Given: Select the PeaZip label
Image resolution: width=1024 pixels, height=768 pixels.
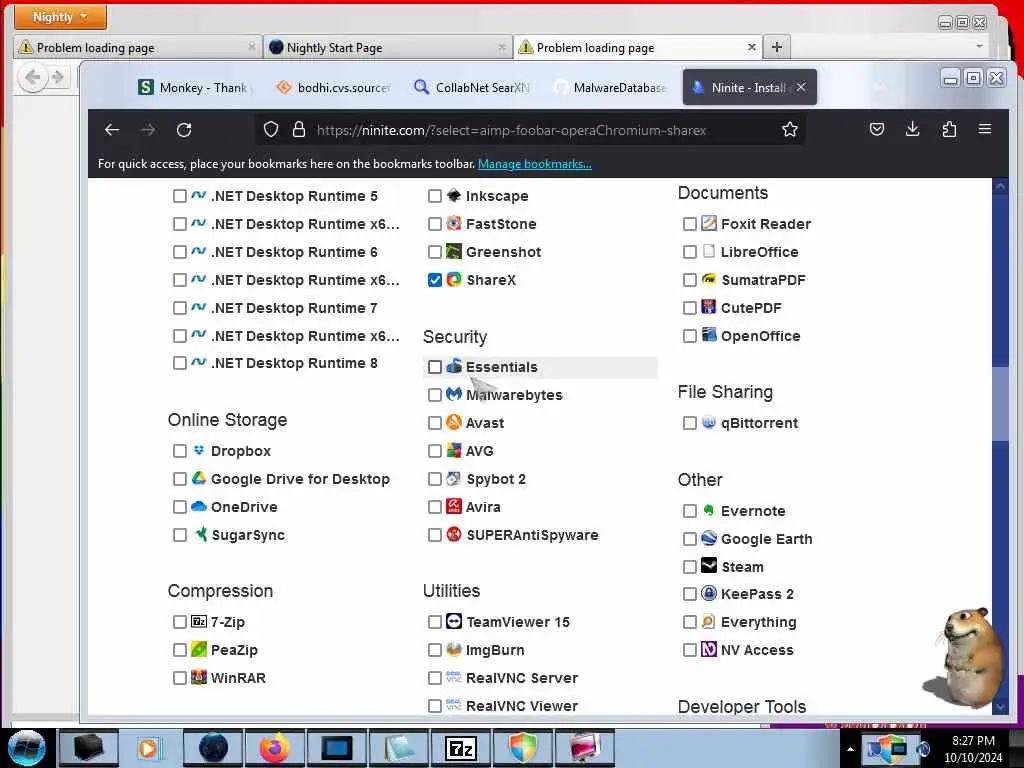Looking at the screenshot, I should (234, 650).
